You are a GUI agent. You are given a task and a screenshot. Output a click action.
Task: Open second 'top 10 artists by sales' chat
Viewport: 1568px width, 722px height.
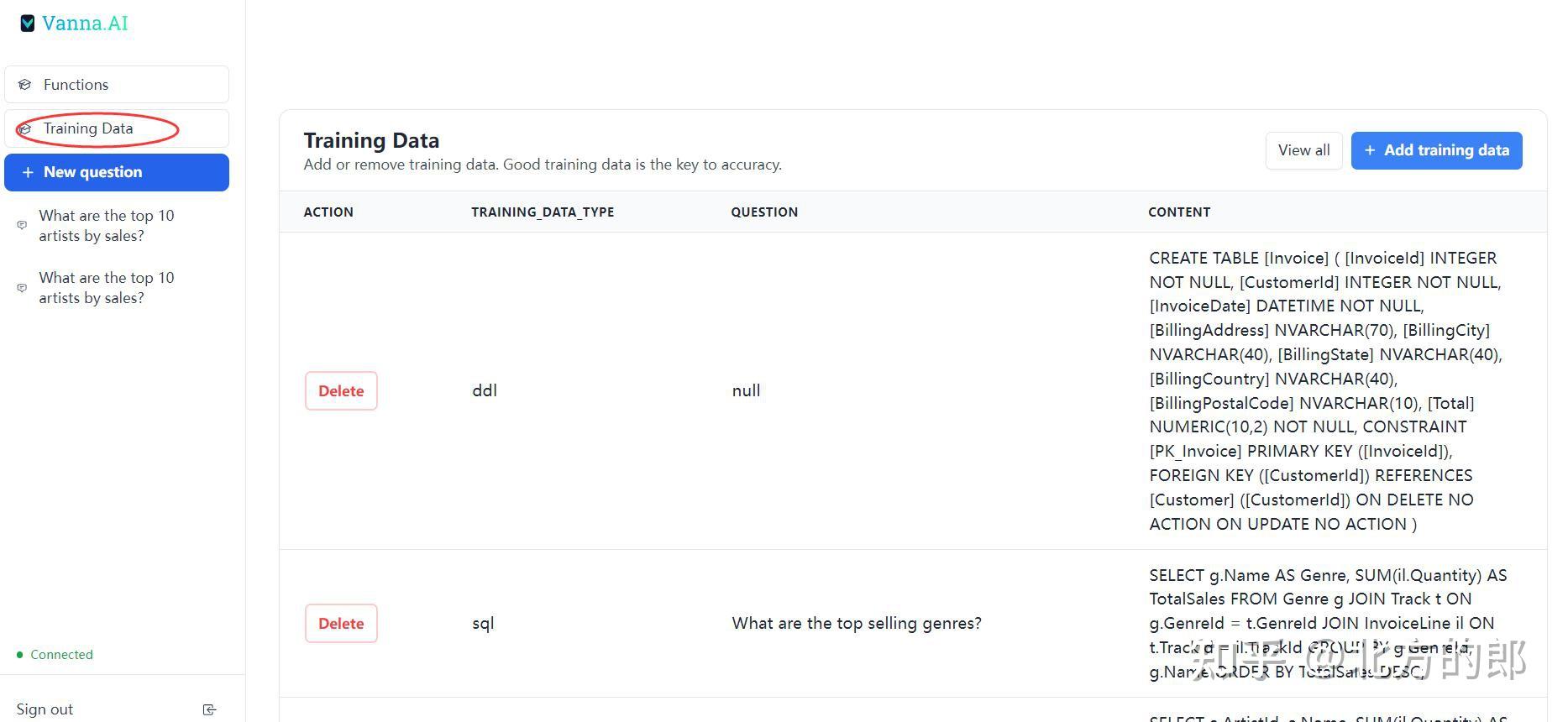tap(107, 288)
